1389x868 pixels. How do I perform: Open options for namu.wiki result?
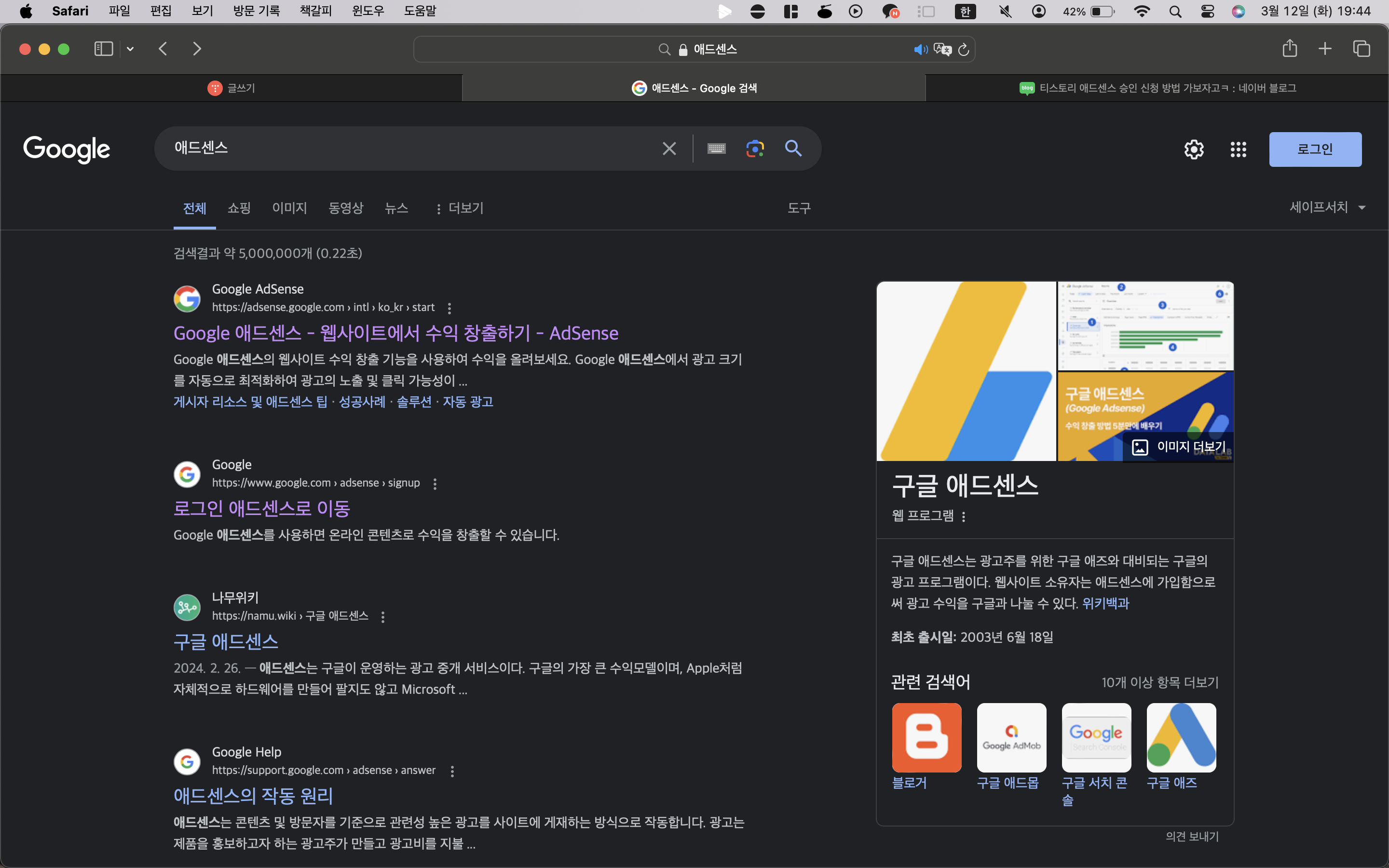[383, 617]
